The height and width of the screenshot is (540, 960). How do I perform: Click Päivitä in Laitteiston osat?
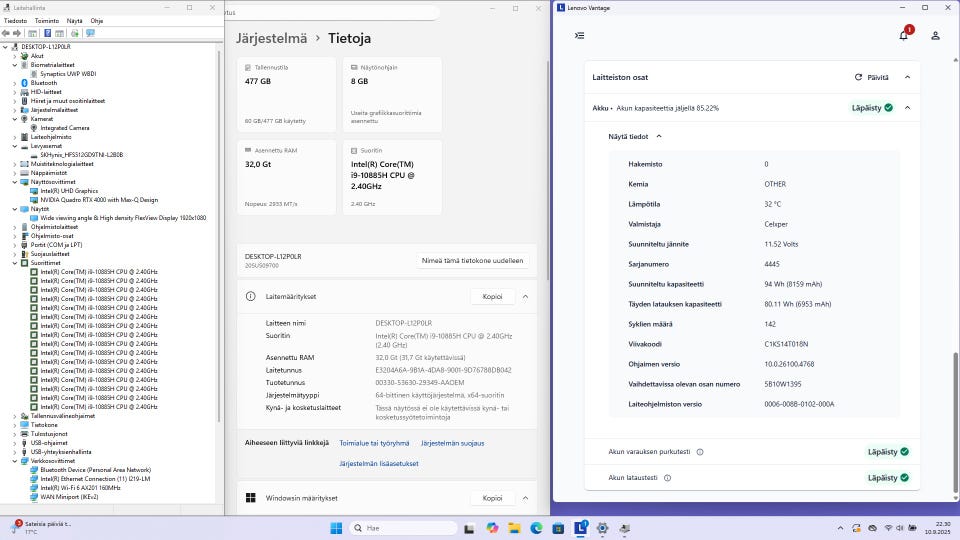tap(871, 77)
